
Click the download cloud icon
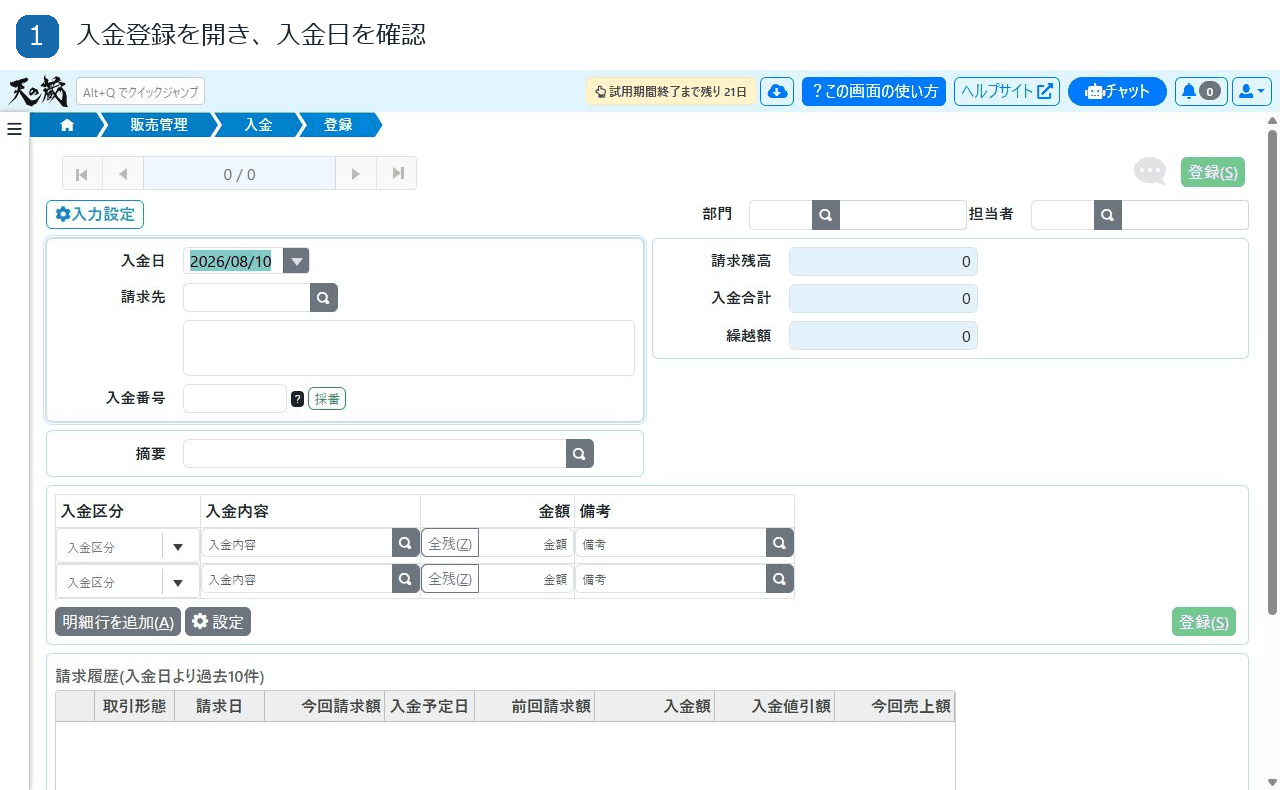[777, 91]
